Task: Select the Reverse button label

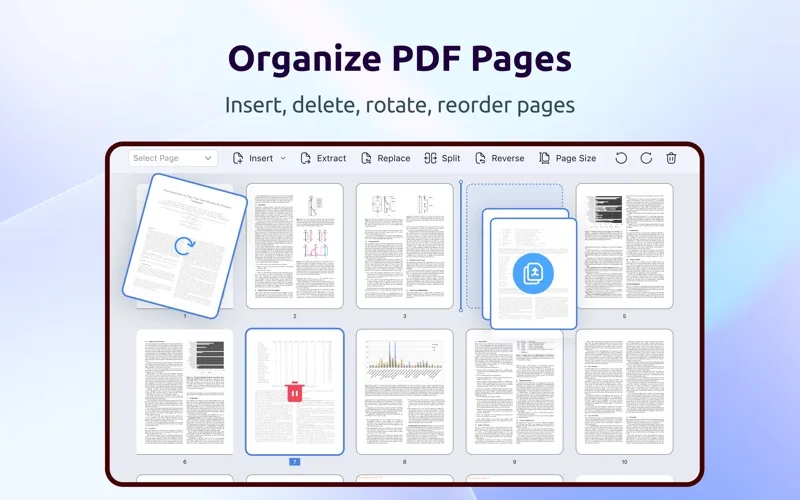Action: pyautogui.click(x=508, y=158)
